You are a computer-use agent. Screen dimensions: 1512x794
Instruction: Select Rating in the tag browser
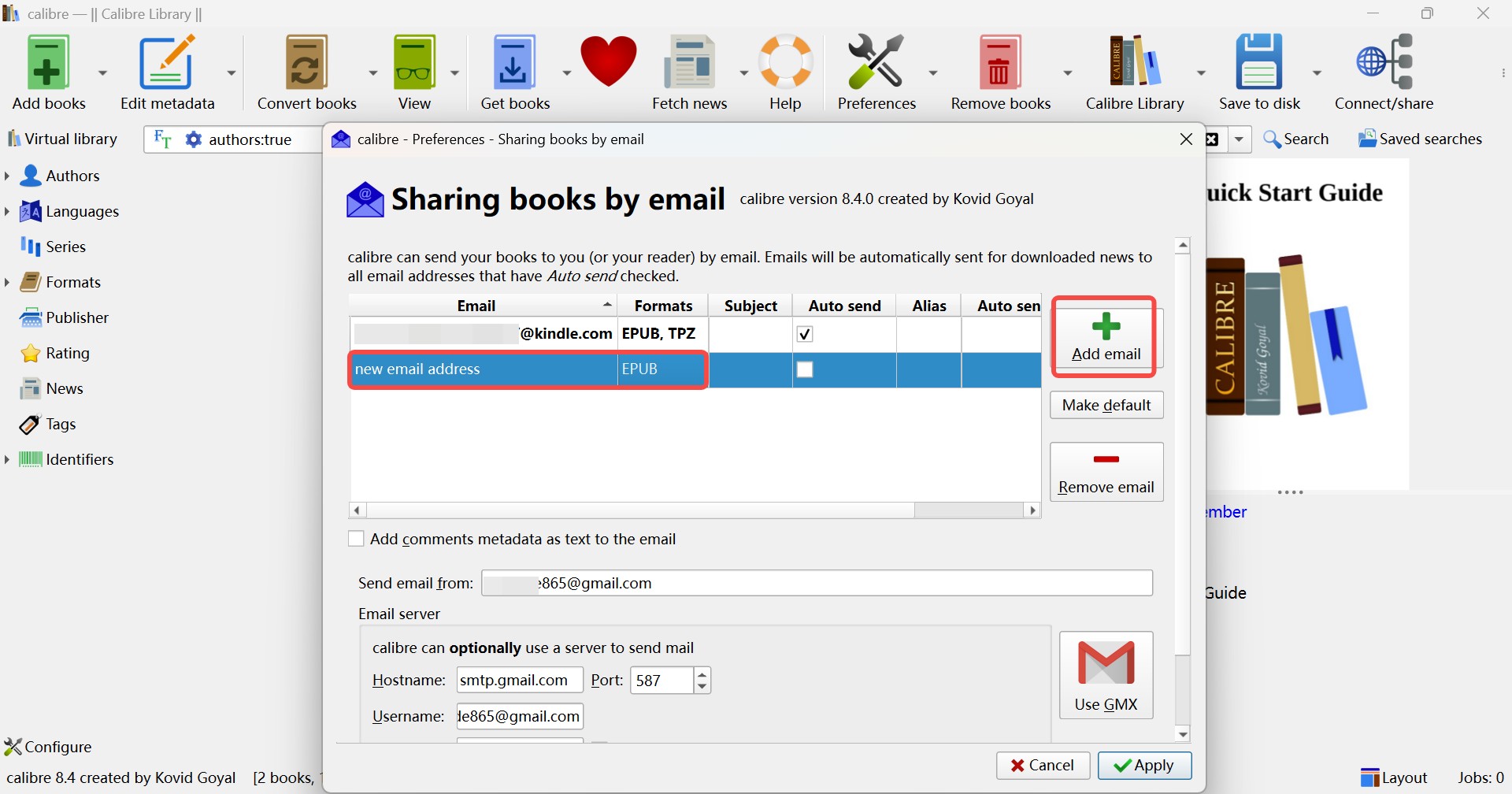click(55, 353)
